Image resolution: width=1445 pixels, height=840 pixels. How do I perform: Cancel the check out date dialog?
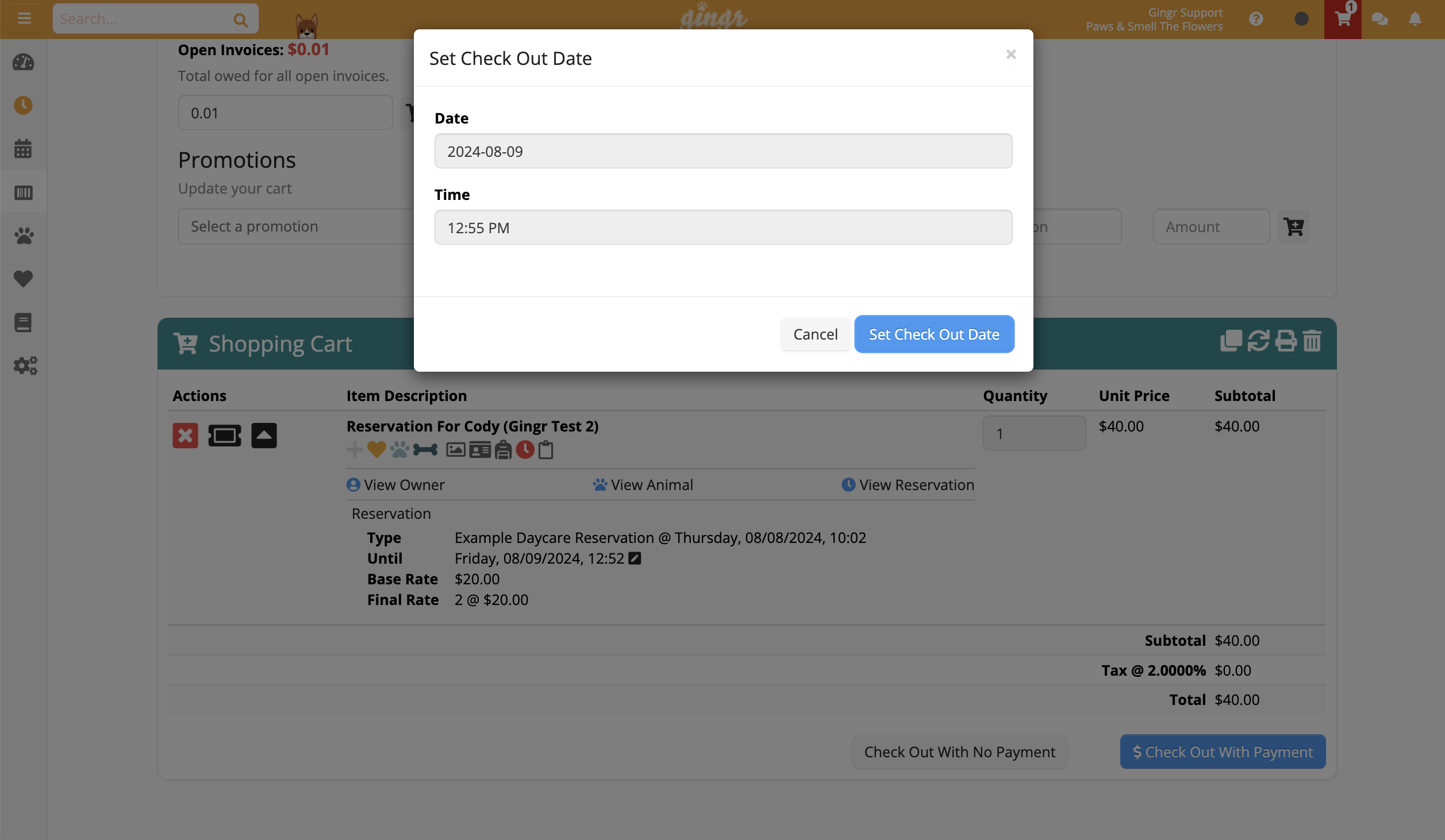pyautogui.click(x=815, y=334)
